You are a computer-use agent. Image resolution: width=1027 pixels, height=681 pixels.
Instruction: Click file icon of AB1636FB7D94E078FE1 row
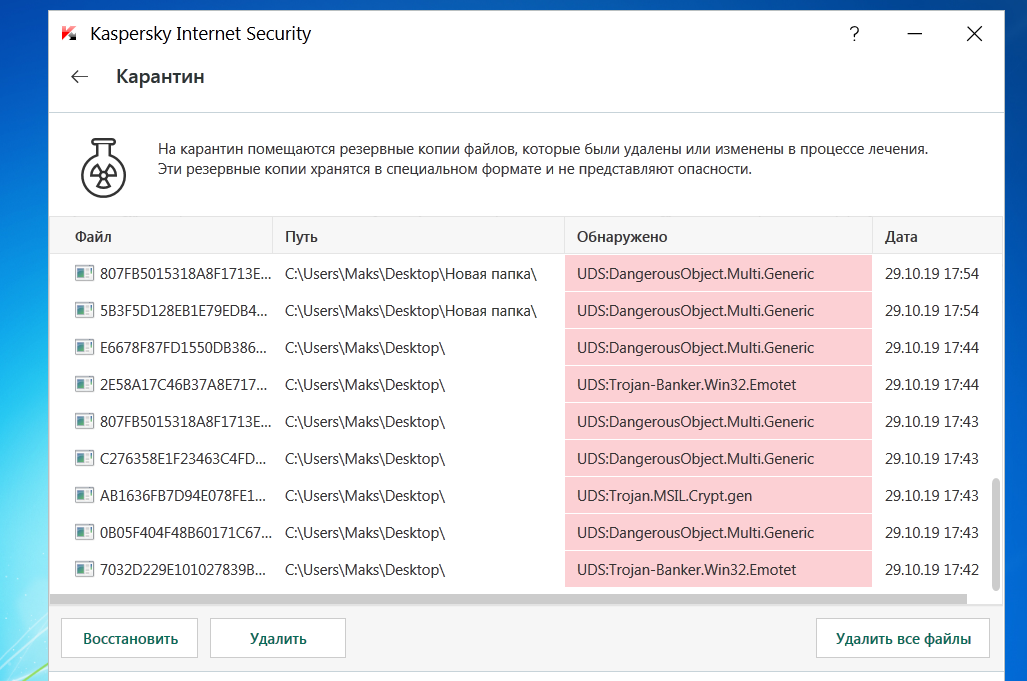coord(84,495)
